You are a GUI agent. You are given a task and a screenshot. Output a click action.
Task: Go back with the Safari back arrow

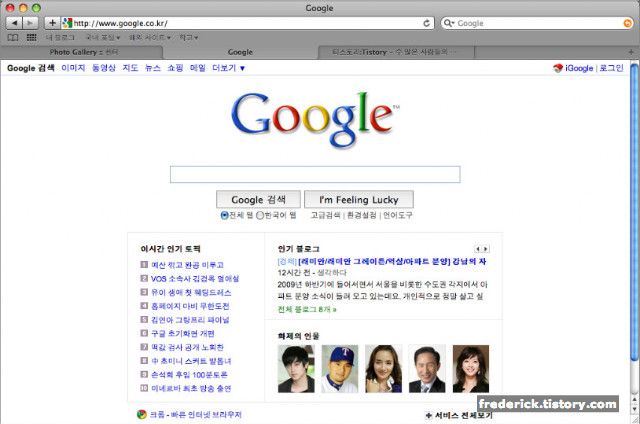(x=14, y=23)
